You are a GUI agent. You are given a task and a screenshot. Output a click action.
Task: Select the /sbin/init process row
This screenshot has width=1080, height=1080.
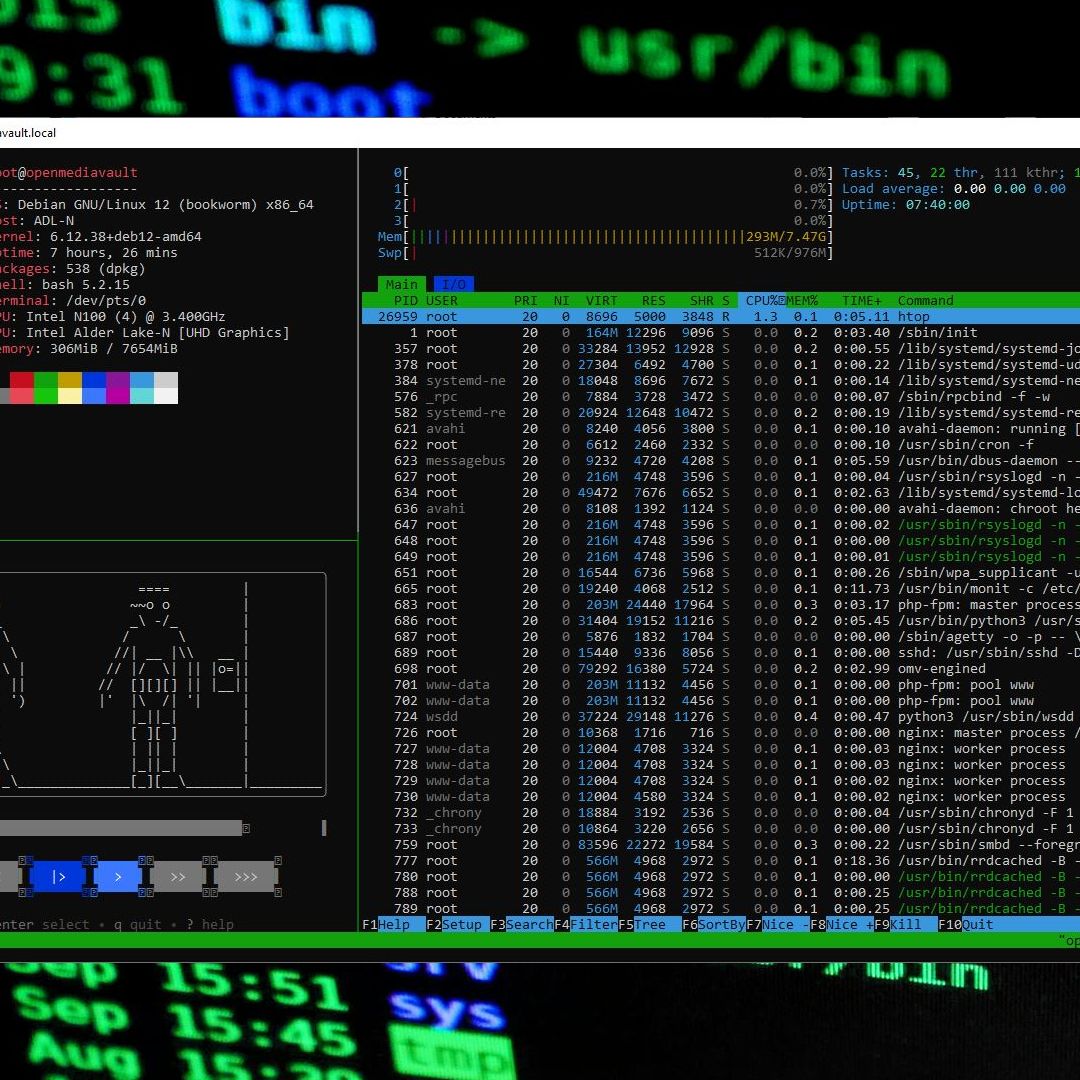[720, 332]
